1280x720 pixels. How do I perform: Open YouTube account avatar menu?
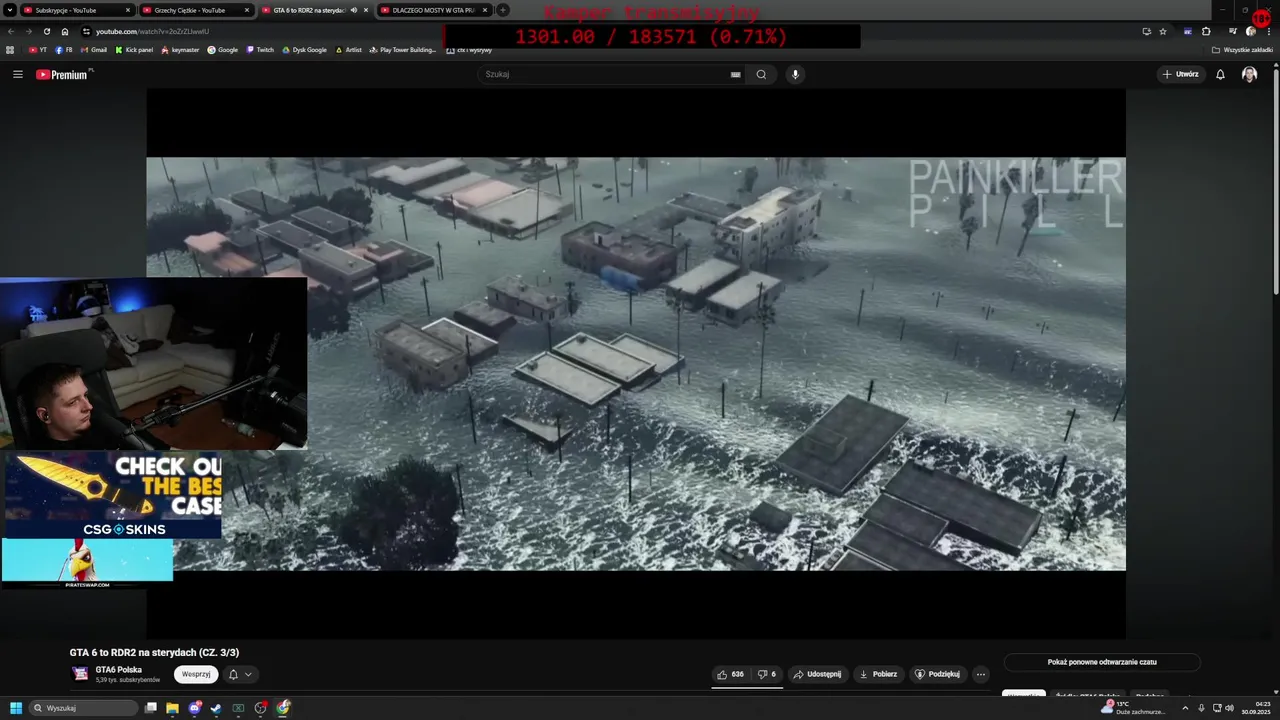[x=1249, y=74]
